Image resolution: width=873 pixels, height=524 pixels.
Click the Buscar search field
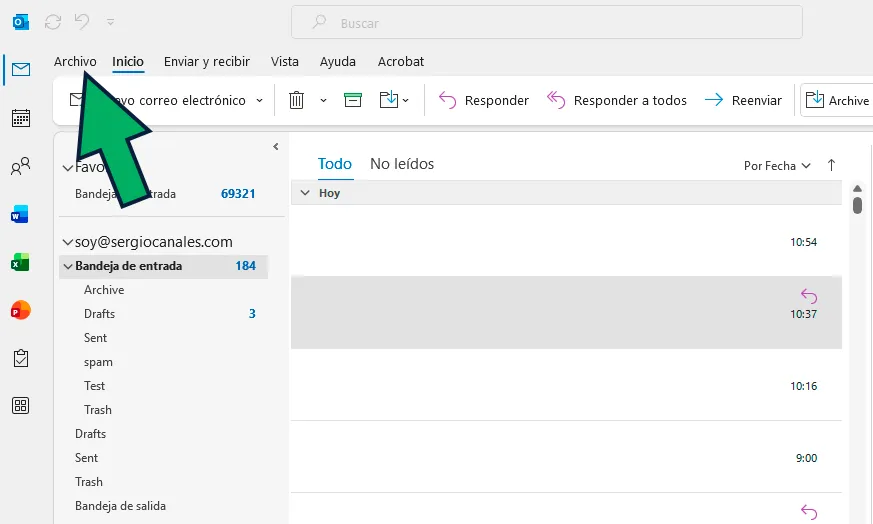coord(547,23)
